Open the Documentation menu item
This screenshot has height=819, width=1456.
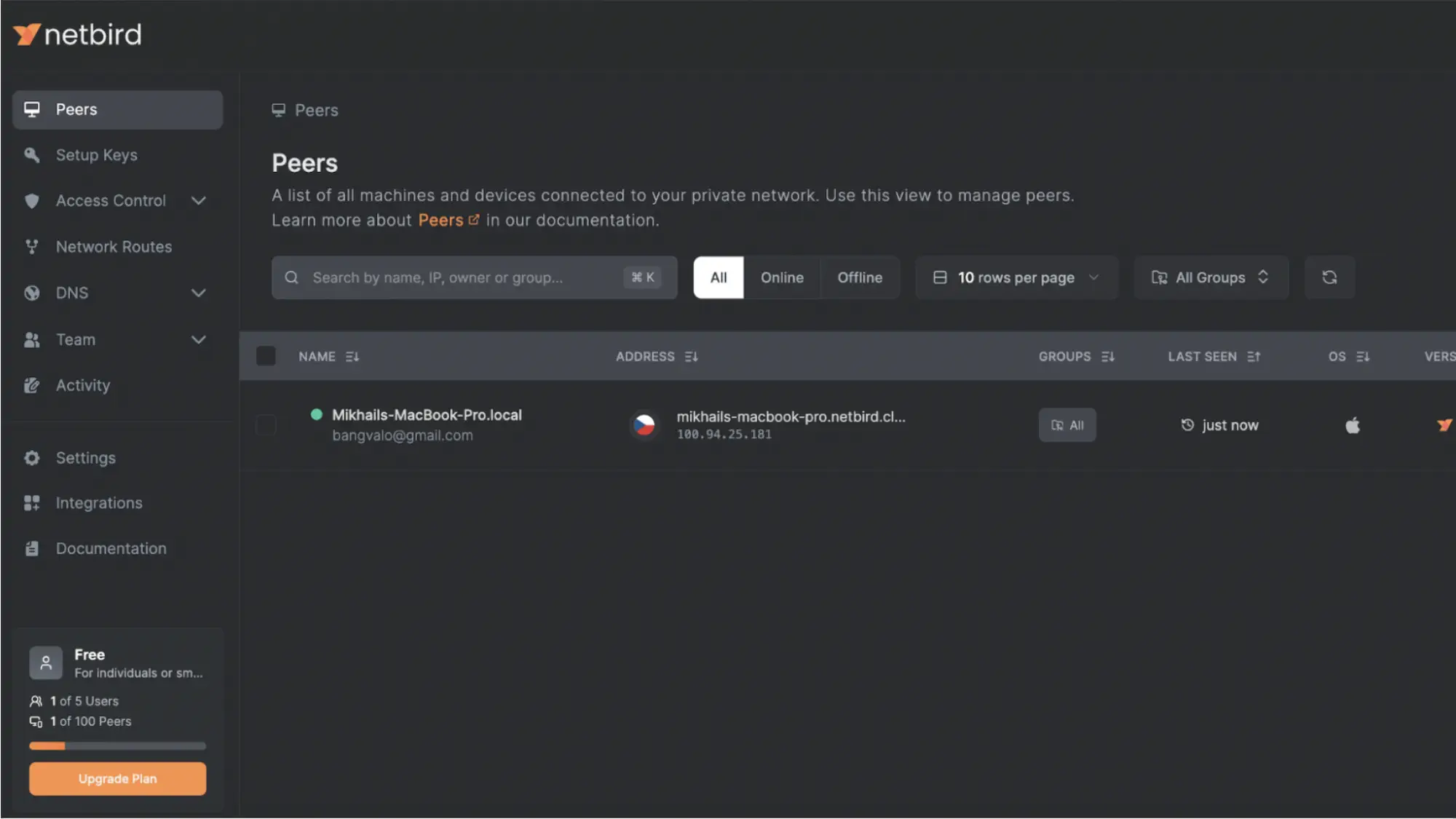coord(111,548)
